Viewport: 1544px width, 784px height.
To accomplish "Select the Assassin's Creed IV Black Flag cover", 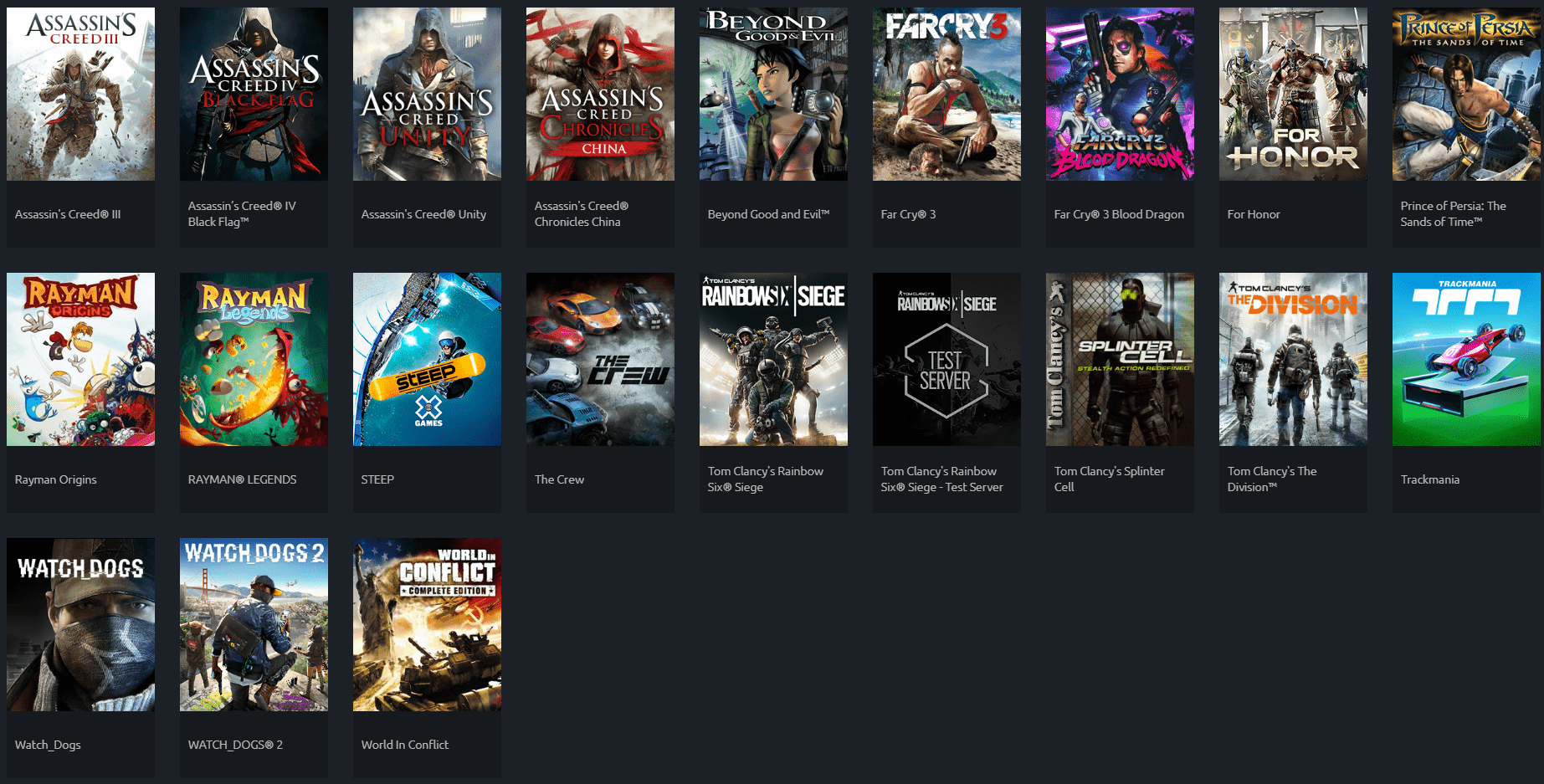I will [254, 94].
